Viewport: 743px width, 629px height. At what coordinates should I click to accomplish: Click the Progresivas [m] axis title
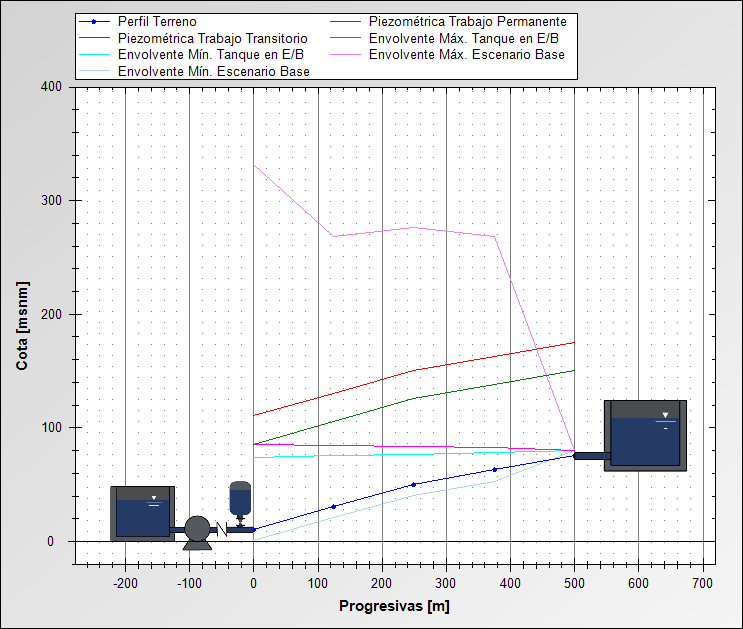[394, 606]
